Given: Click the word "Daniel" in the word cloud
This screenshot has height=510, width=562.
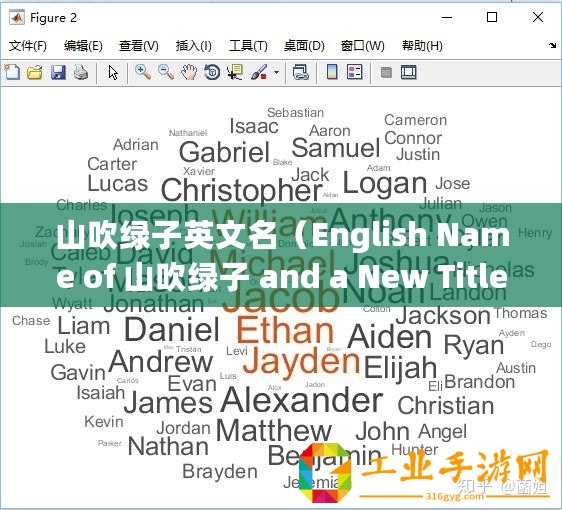Looking at the screenshot, I should [x=172, y=330].
